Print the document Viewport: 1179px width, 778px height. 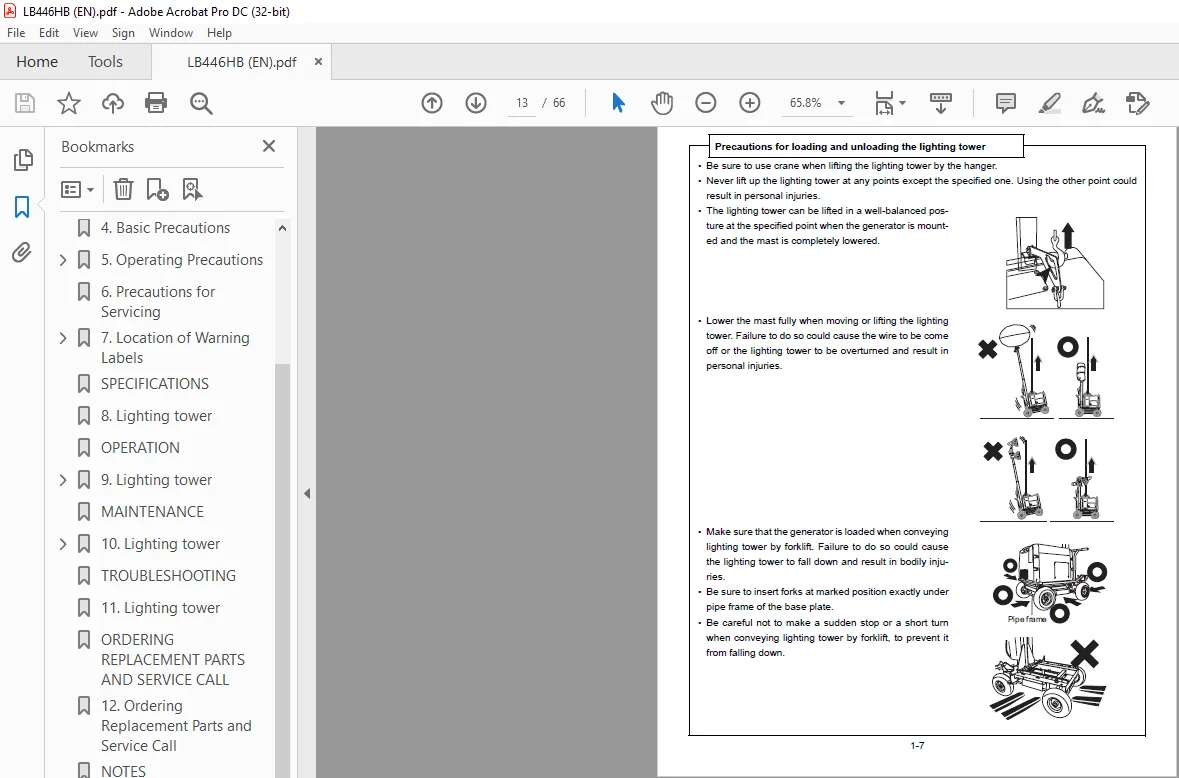point(156,103)
